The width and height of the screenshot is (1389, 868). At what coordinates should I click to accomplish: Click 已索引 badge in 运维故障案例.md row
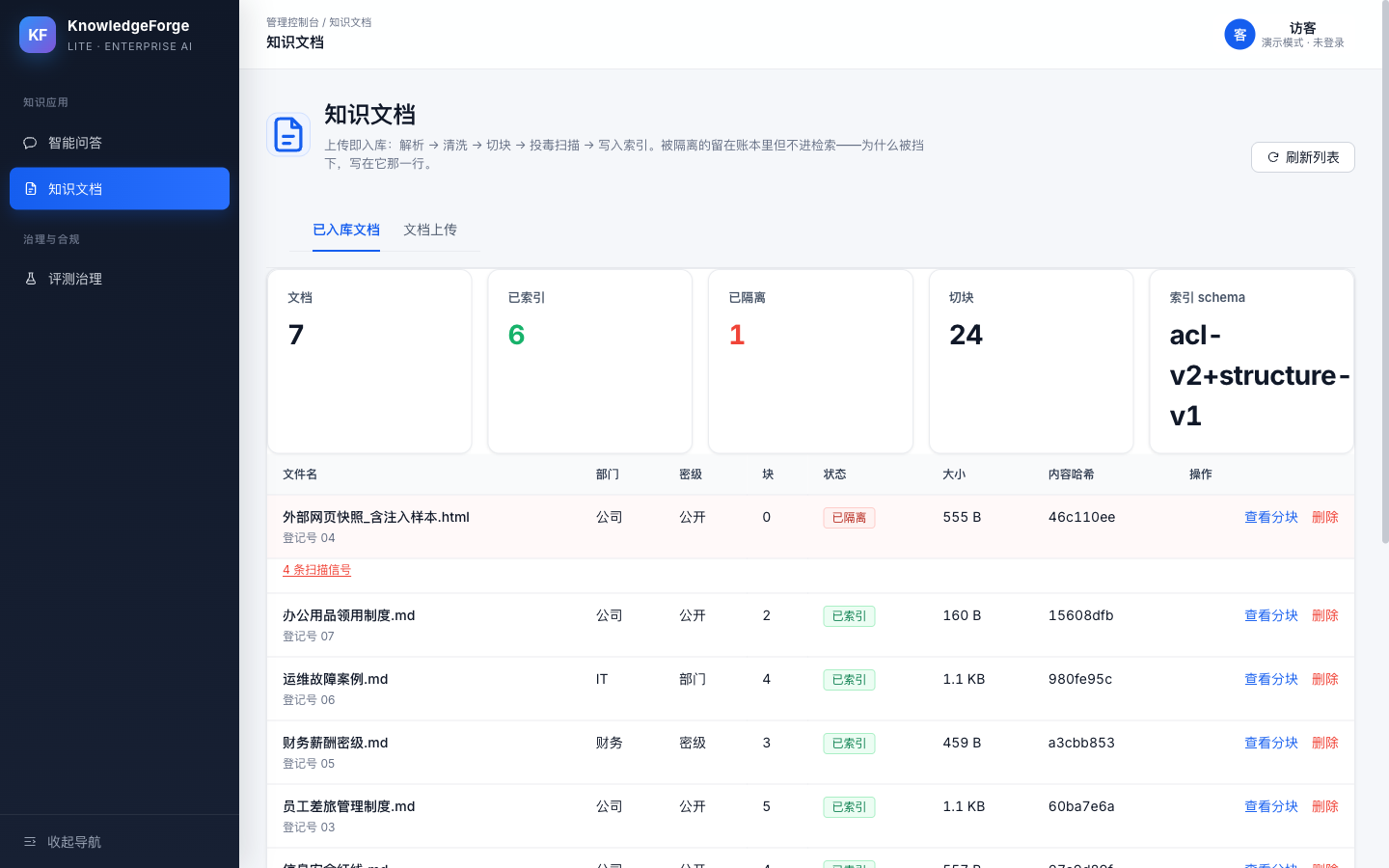(849, 680)
